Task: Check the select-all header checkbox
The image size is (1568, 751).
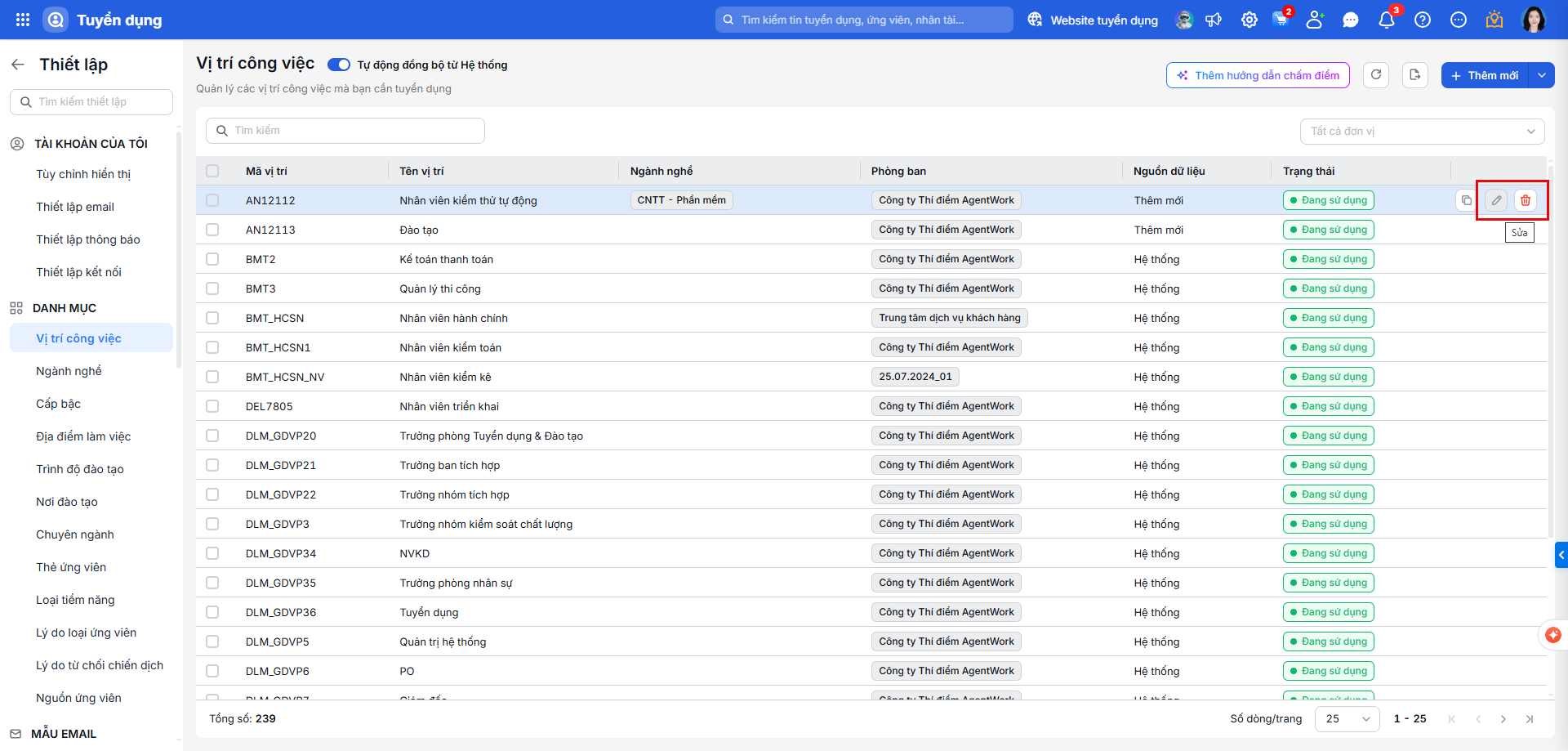Action: coord(212,171)
